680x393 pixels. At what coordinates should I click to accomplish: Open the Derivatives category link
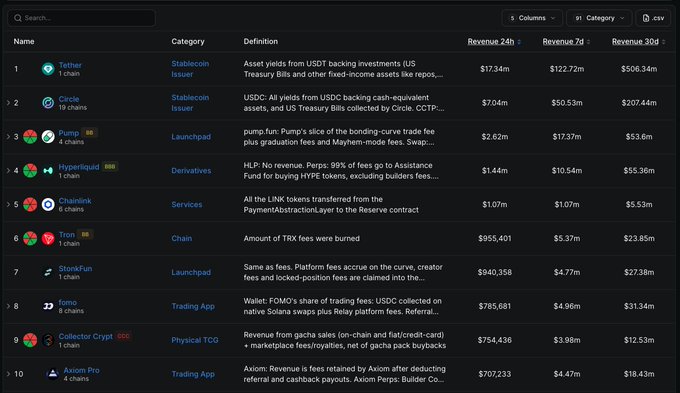click(191, 170)
